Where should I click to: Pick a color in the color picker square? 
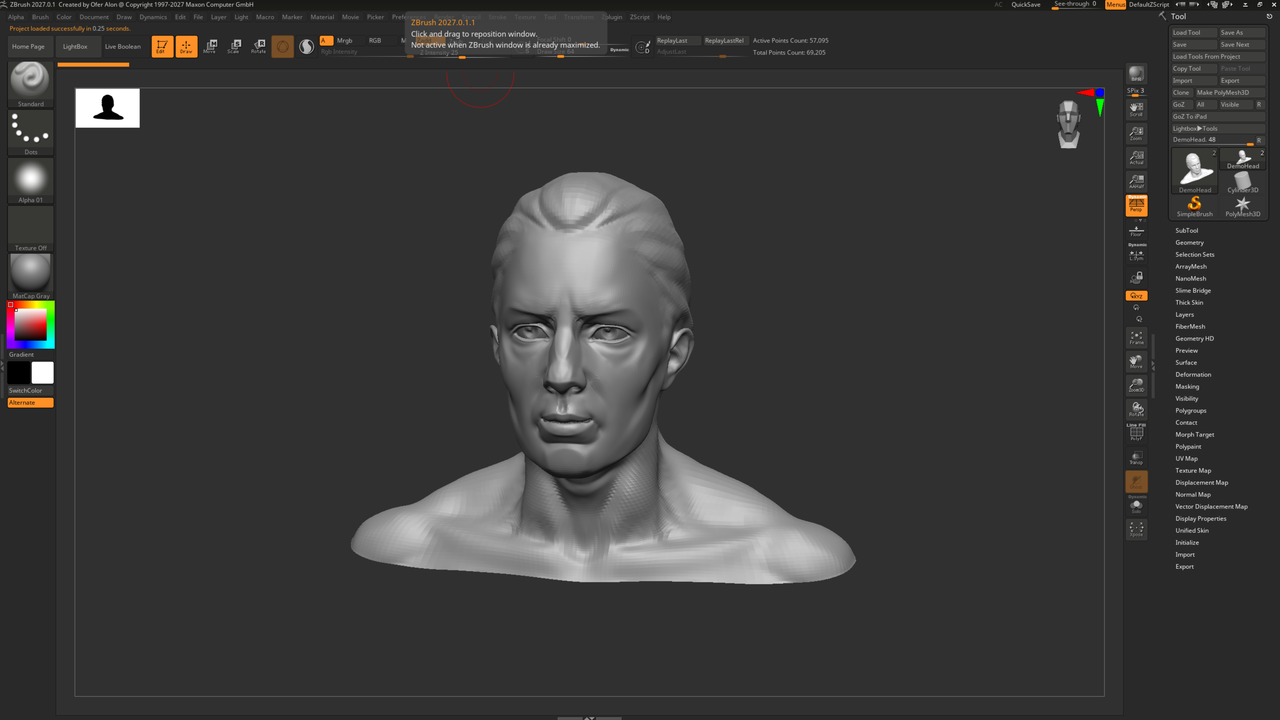[x=30, y=325]
